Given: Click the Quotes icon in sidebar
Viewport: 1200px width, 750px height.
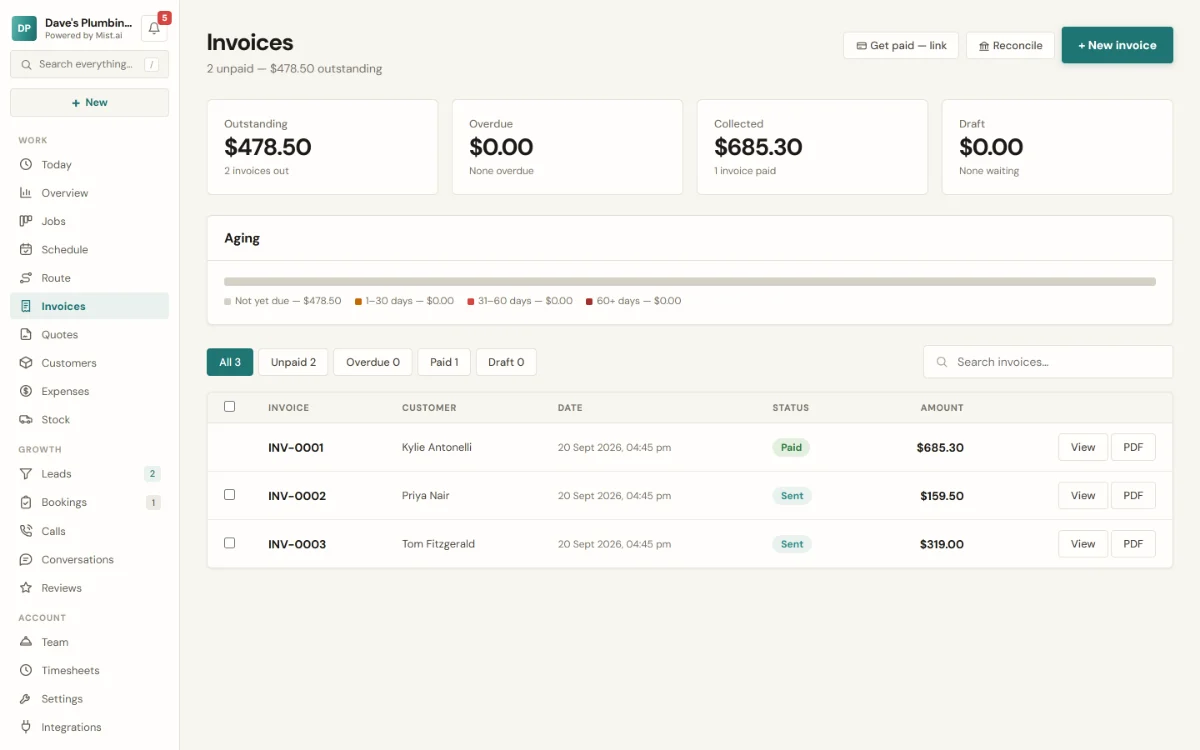Looking at the screenshot, I should (x=26, y=335).
